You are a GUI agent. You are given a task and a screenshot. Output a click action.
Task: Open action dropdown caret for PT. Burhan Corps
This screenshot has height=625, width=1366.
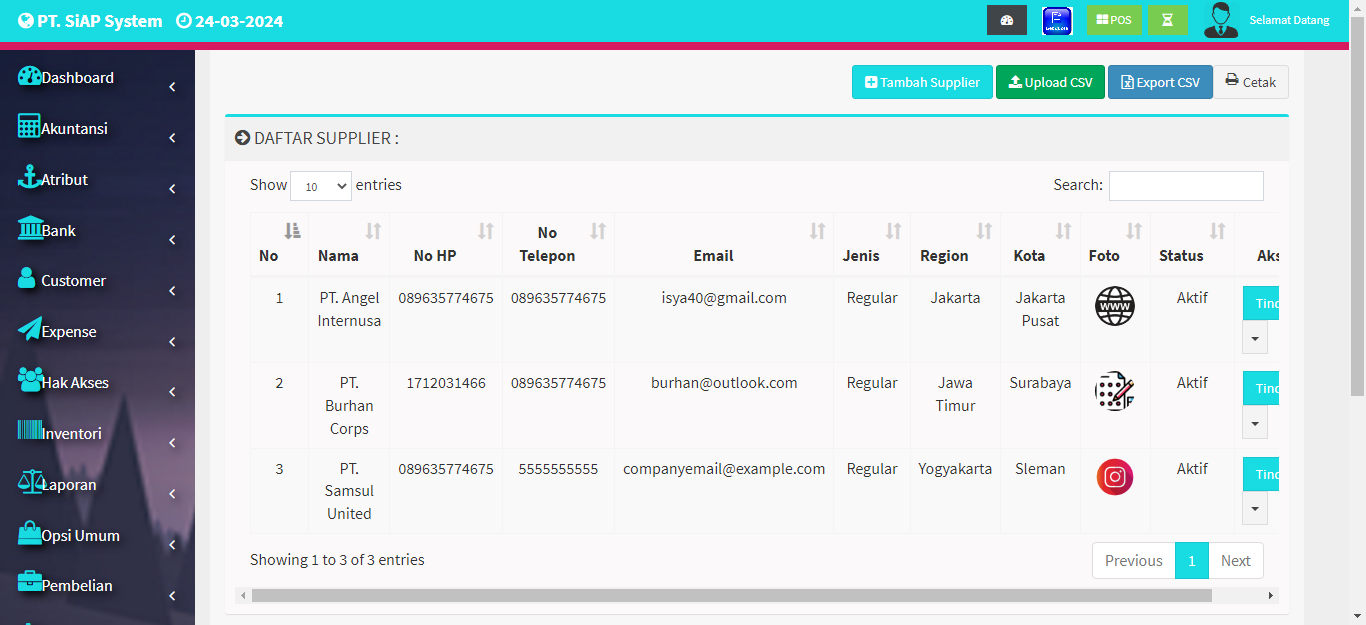[1255, 423]
